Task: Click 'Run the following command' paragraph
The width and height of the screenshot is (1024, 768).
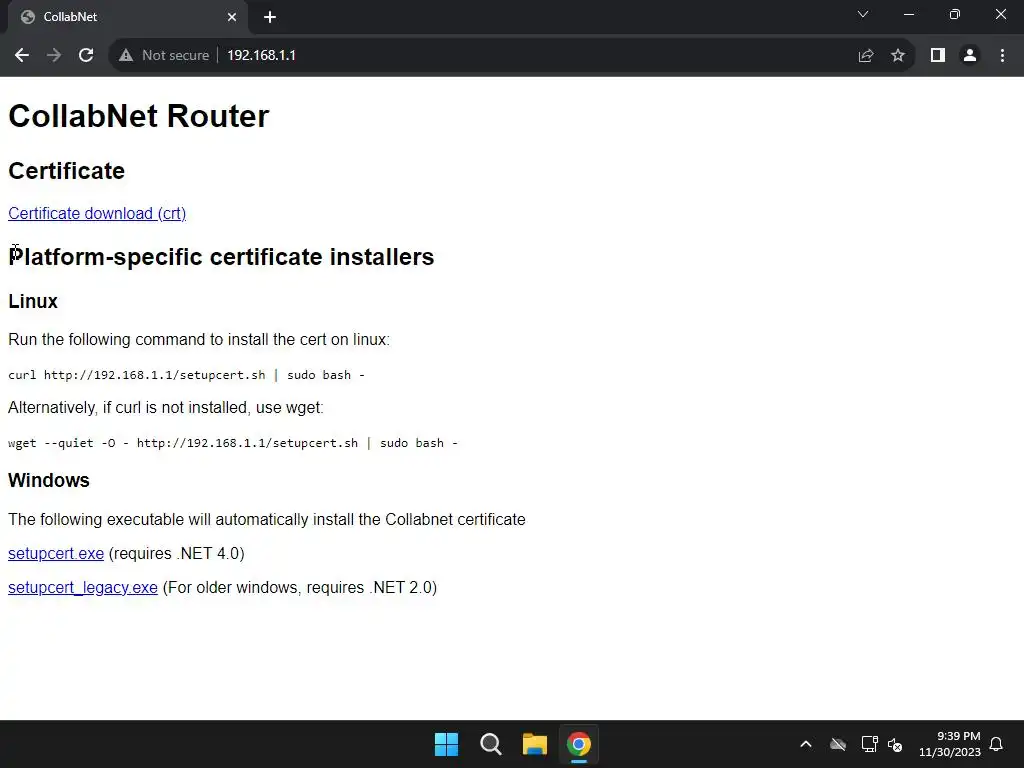Action: 199,340
